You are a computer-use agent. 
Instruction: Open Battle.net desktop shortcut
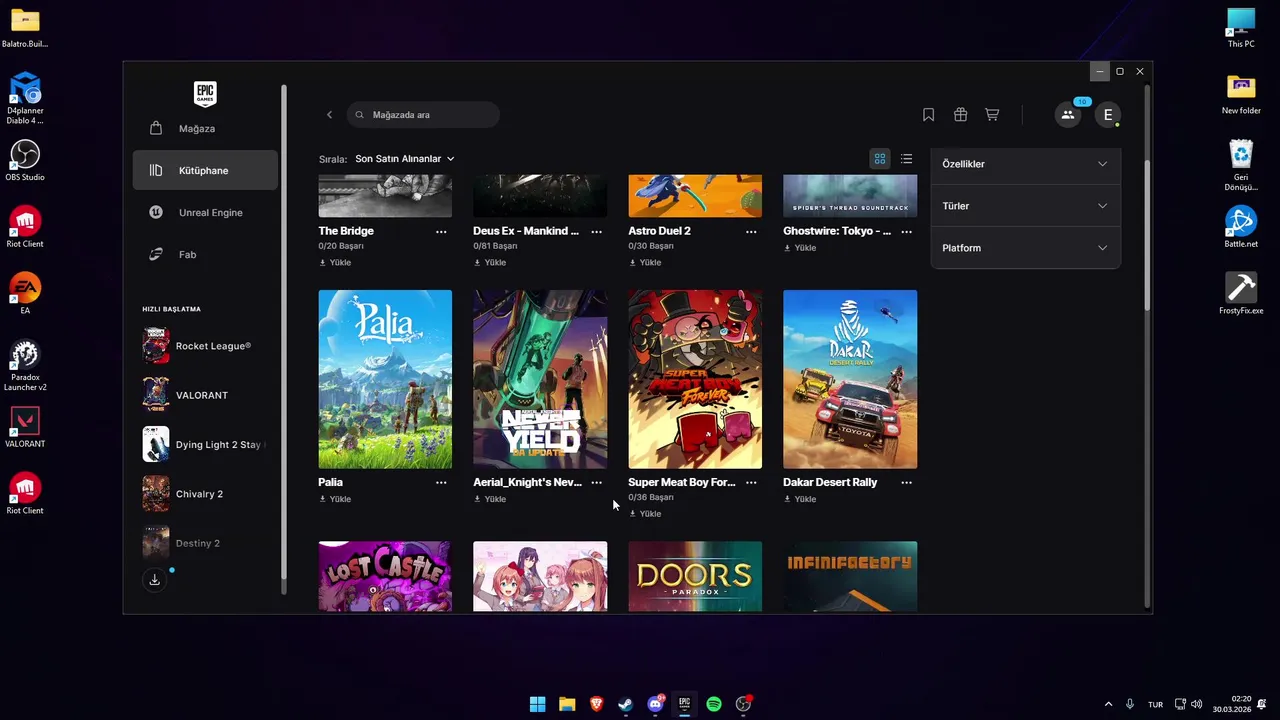tap(1241, 227)
